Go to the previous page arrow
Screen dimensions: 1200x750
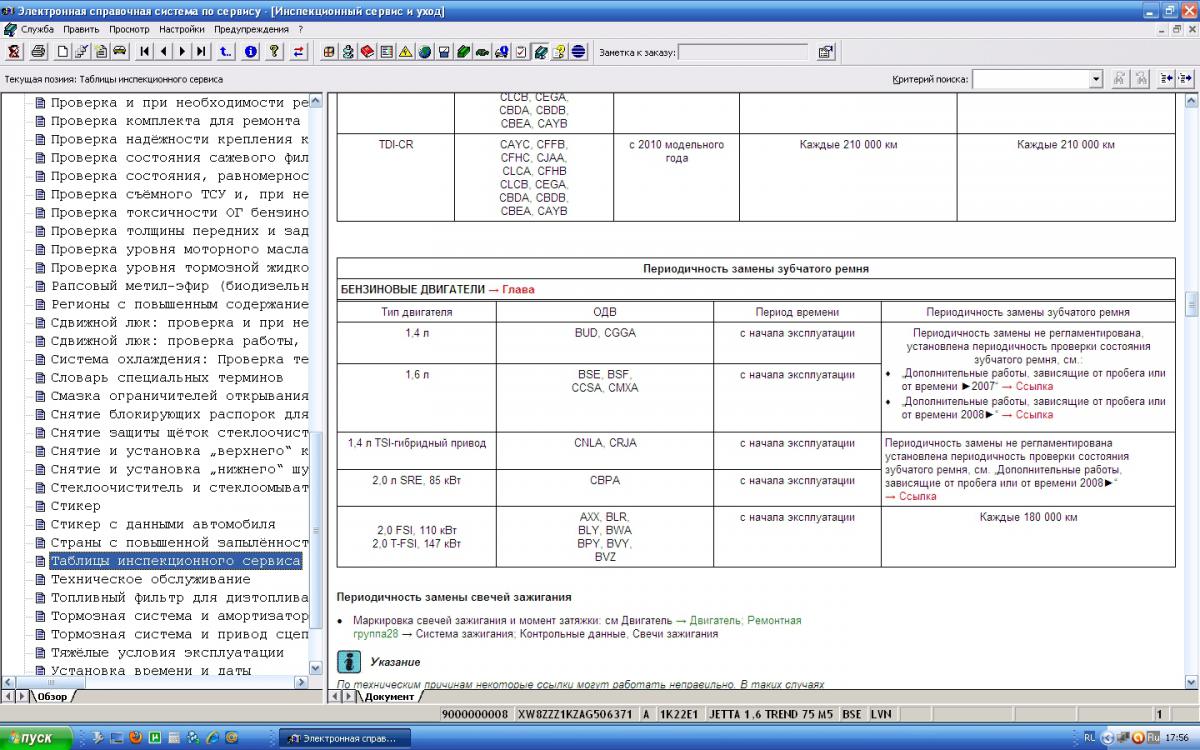click(x=164, y=52)
